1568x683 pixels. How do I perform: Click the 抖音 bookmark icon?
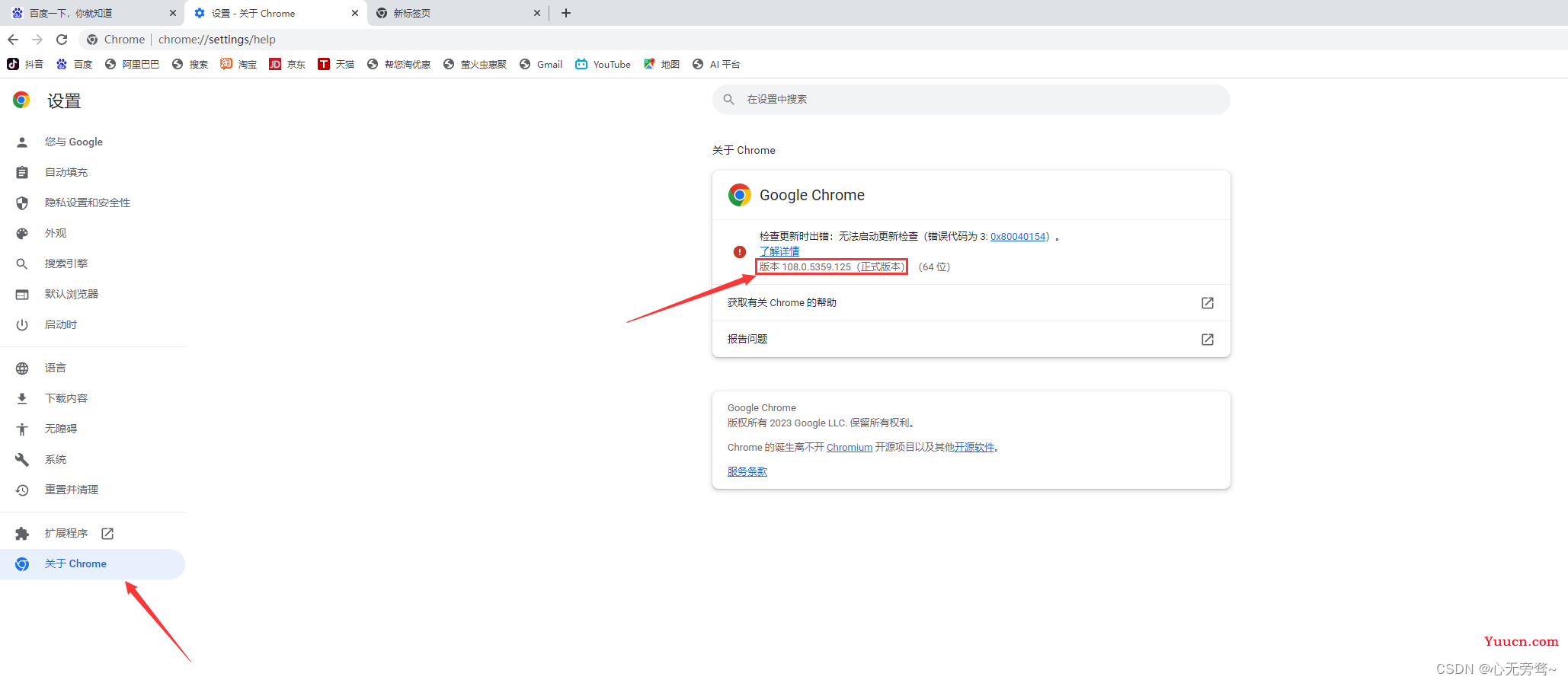coord(13,65)
